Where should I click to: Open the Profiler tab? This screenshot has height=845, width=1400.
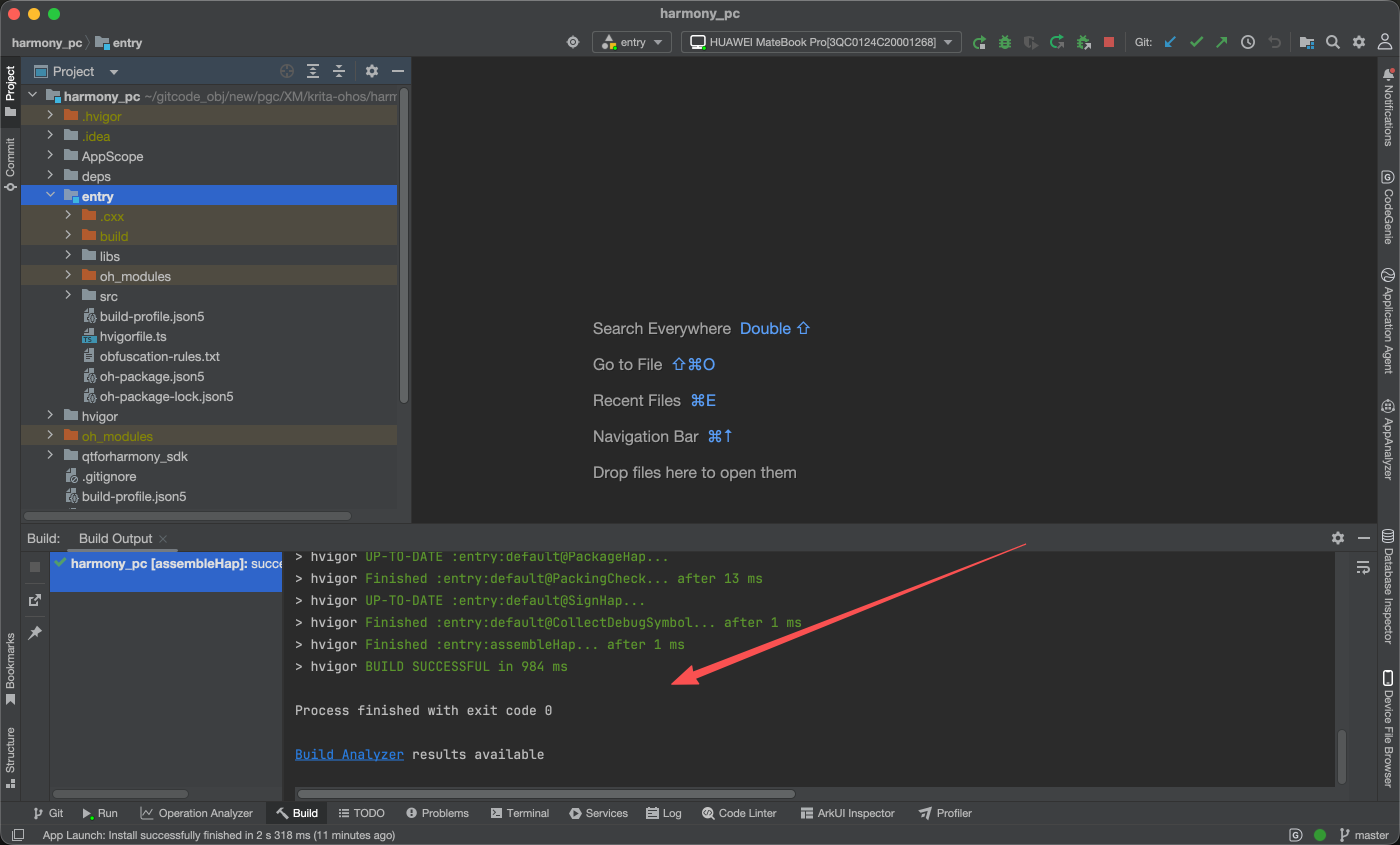click(945, 812)
